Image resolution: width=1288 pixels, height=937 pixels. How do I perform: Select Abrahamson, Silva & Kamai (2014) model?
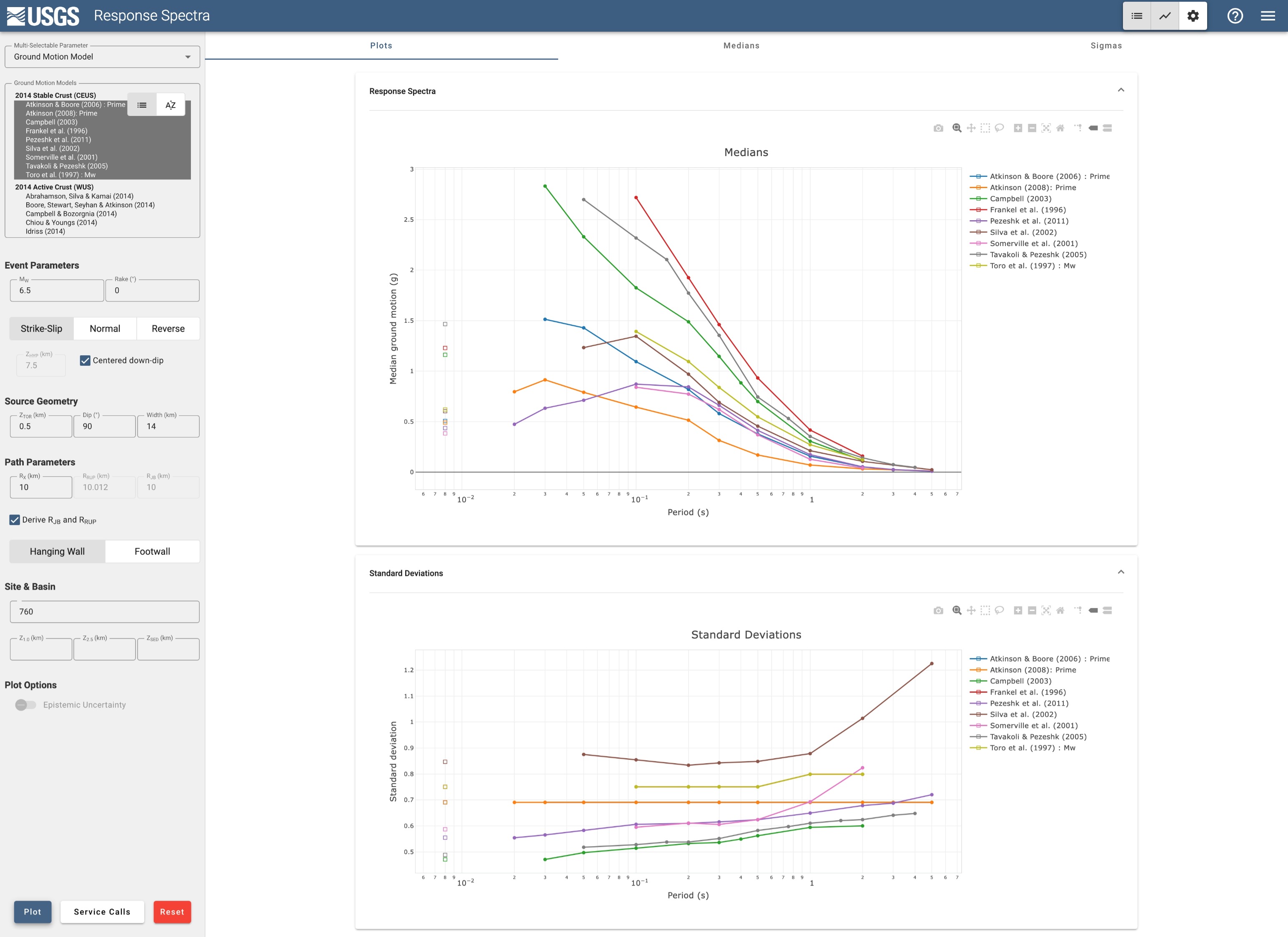[80, 196]
